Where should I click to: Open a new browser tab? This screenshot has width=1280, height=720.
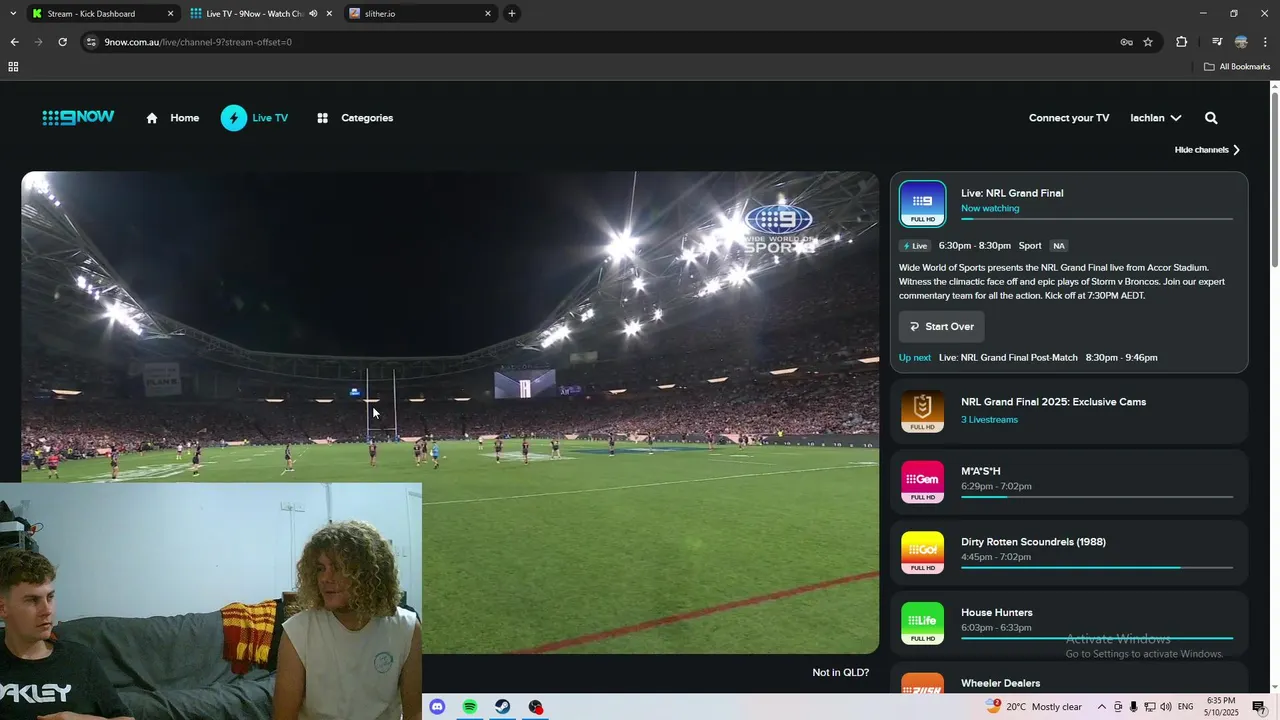coord(512,14)
